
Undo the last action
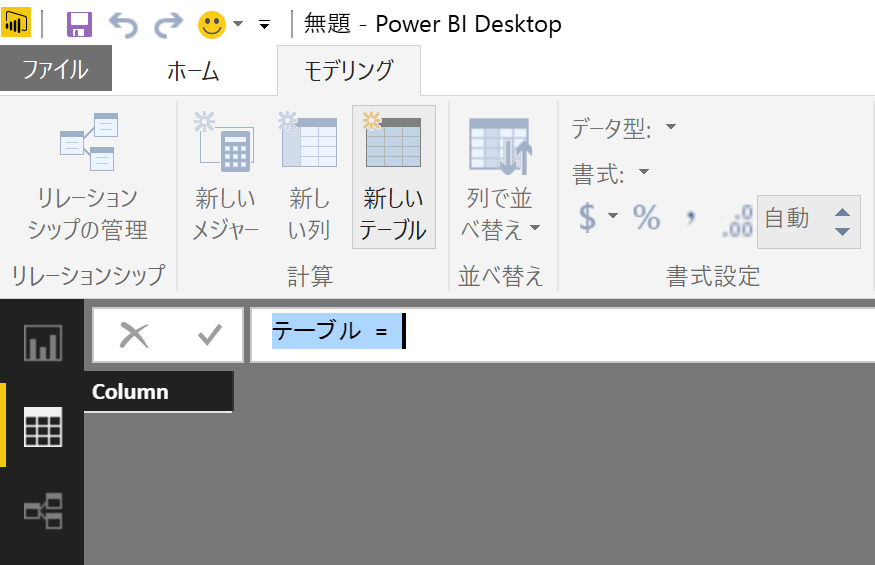[123, 25]
